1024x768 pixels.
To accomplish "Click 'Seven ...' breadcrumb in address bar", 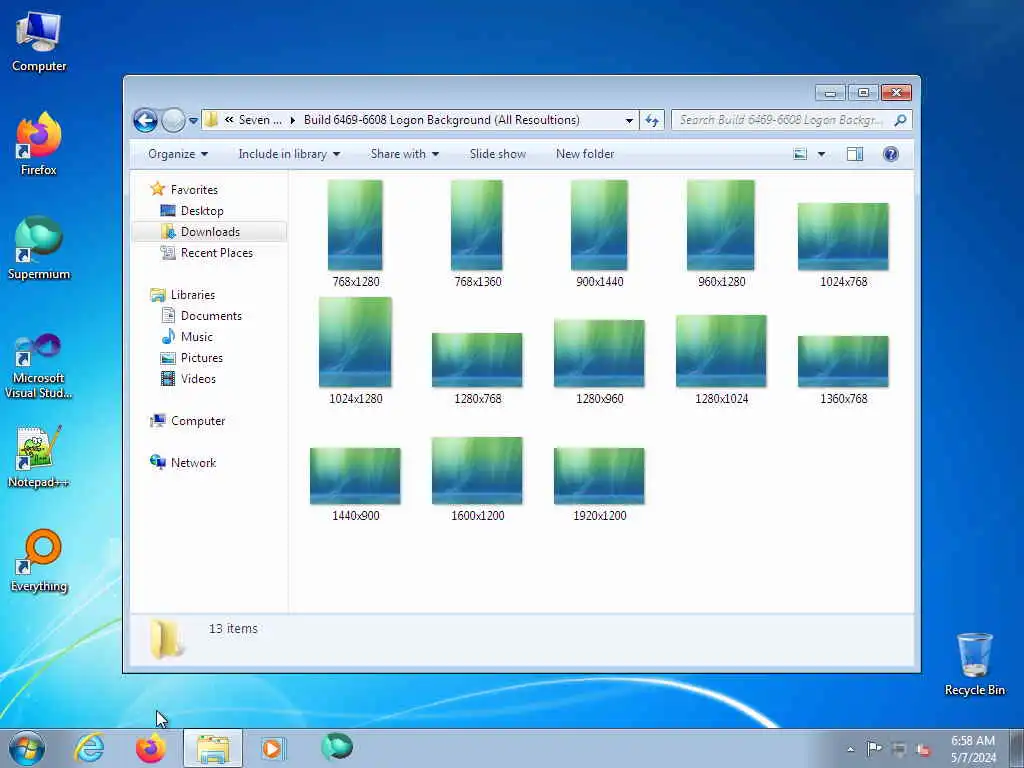I will pyautogui.click(x=260, y=120).
